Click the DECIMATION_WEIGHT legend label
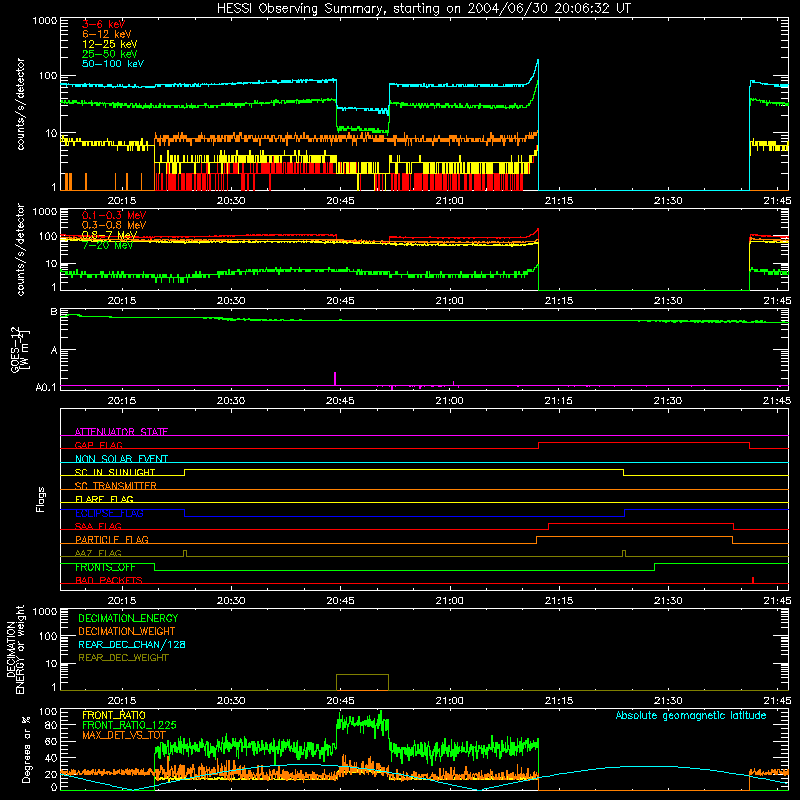Screen dimensions: 800x800 point(127,631)
